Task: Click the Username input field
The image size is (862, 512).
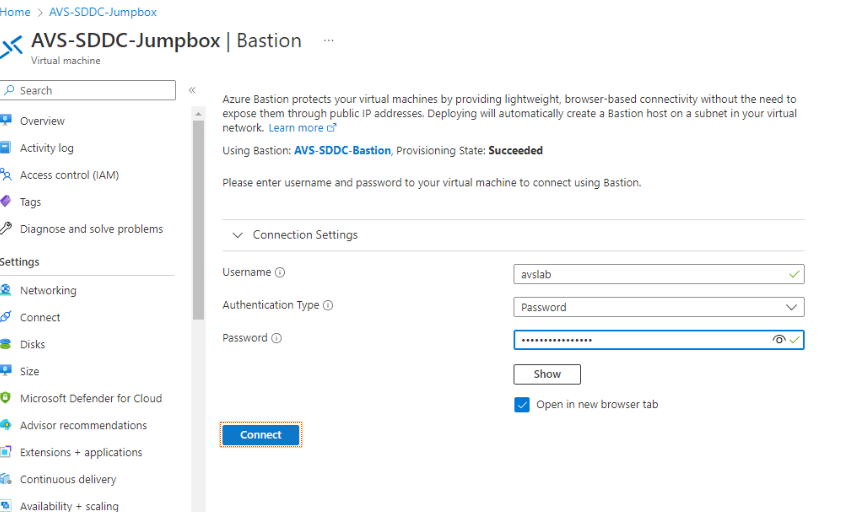Action: [650, 274]
